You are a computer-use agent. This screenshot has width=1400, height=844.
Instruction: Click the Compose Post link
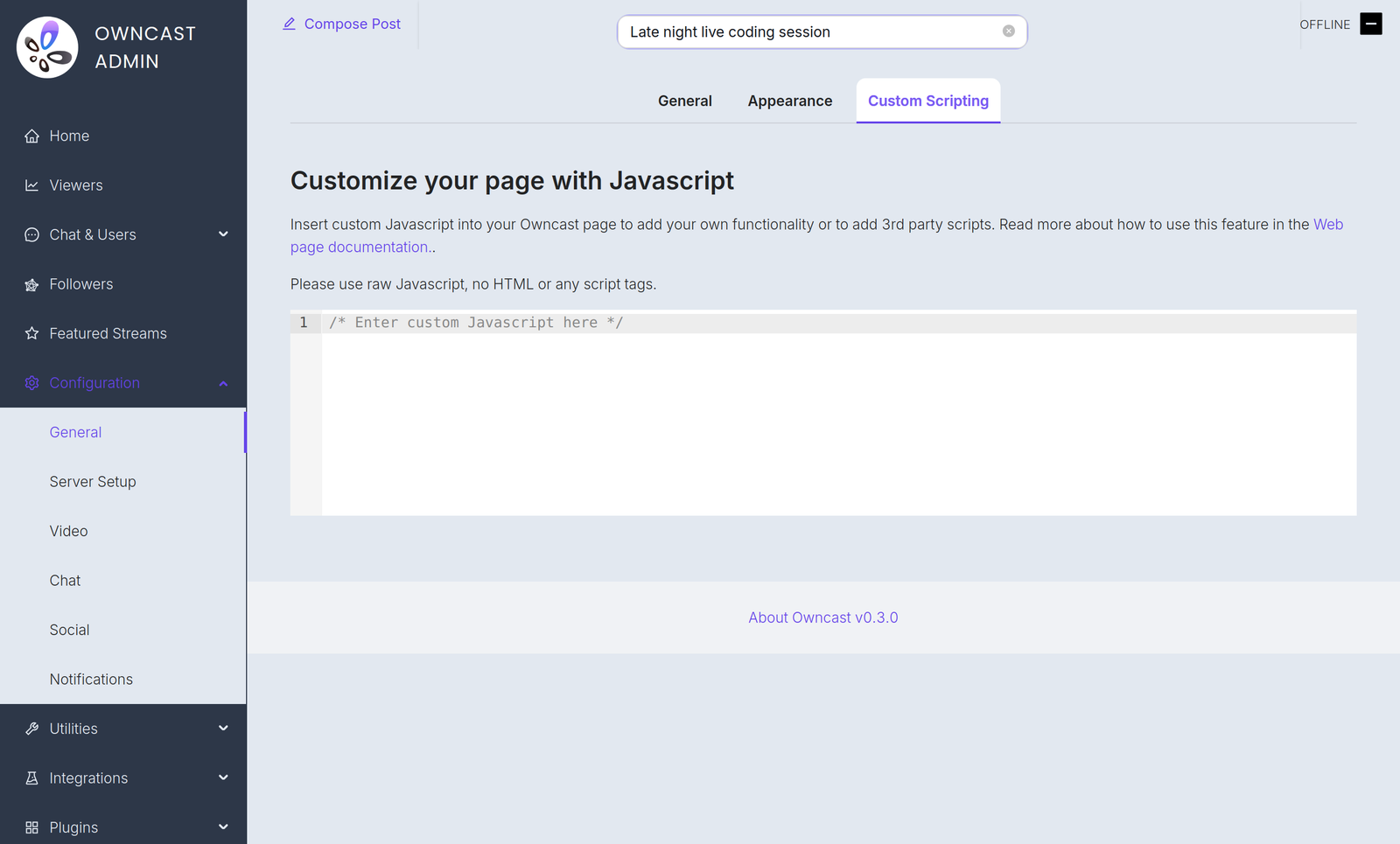point(341,24)
